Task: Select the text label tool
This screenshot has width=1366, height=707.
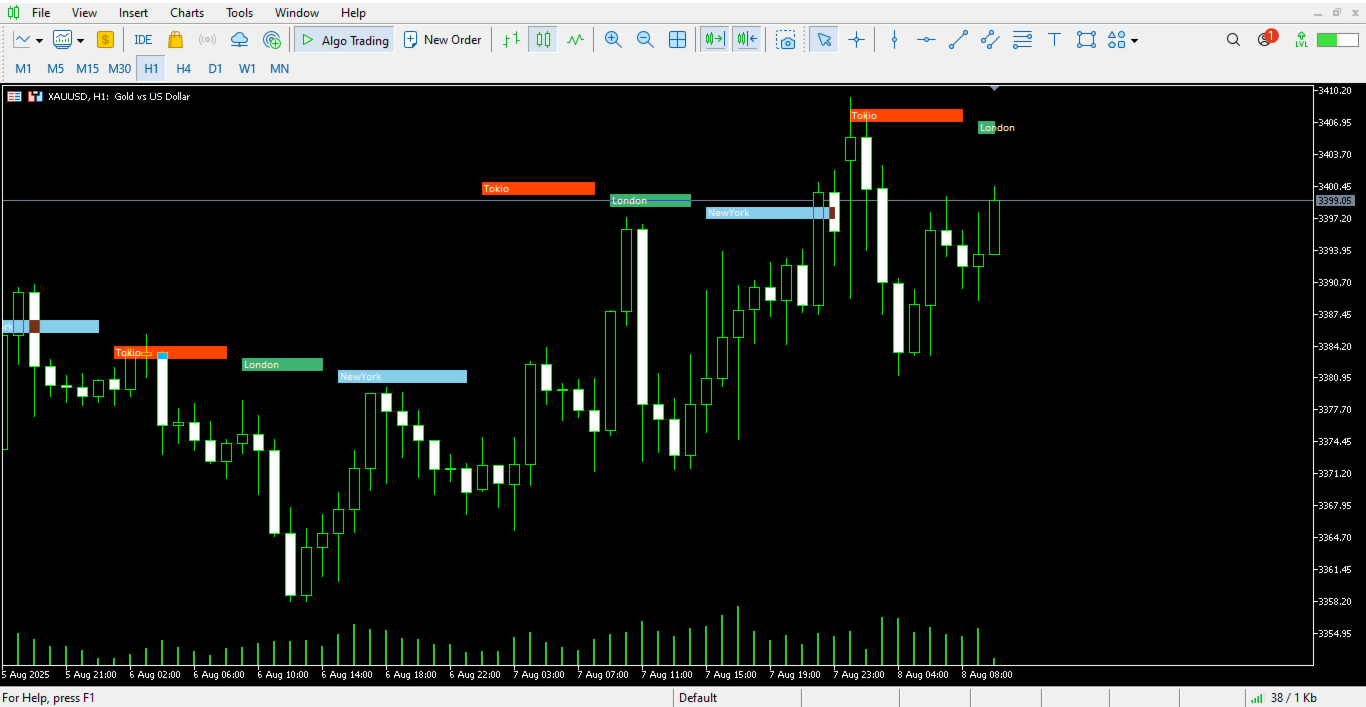Action: pos(1054,40)
